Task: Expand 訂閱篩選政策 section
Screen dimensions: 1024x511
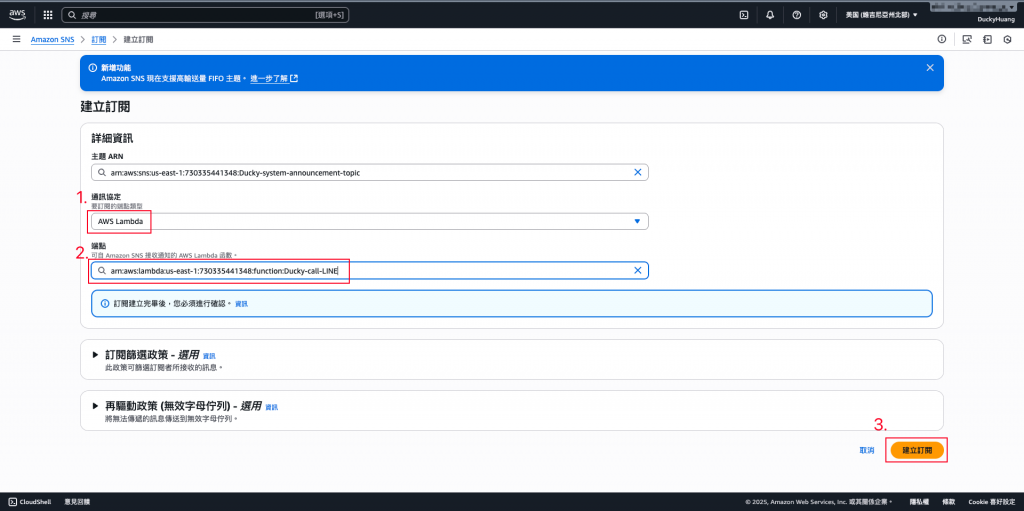Action: [x=97, y=355]
